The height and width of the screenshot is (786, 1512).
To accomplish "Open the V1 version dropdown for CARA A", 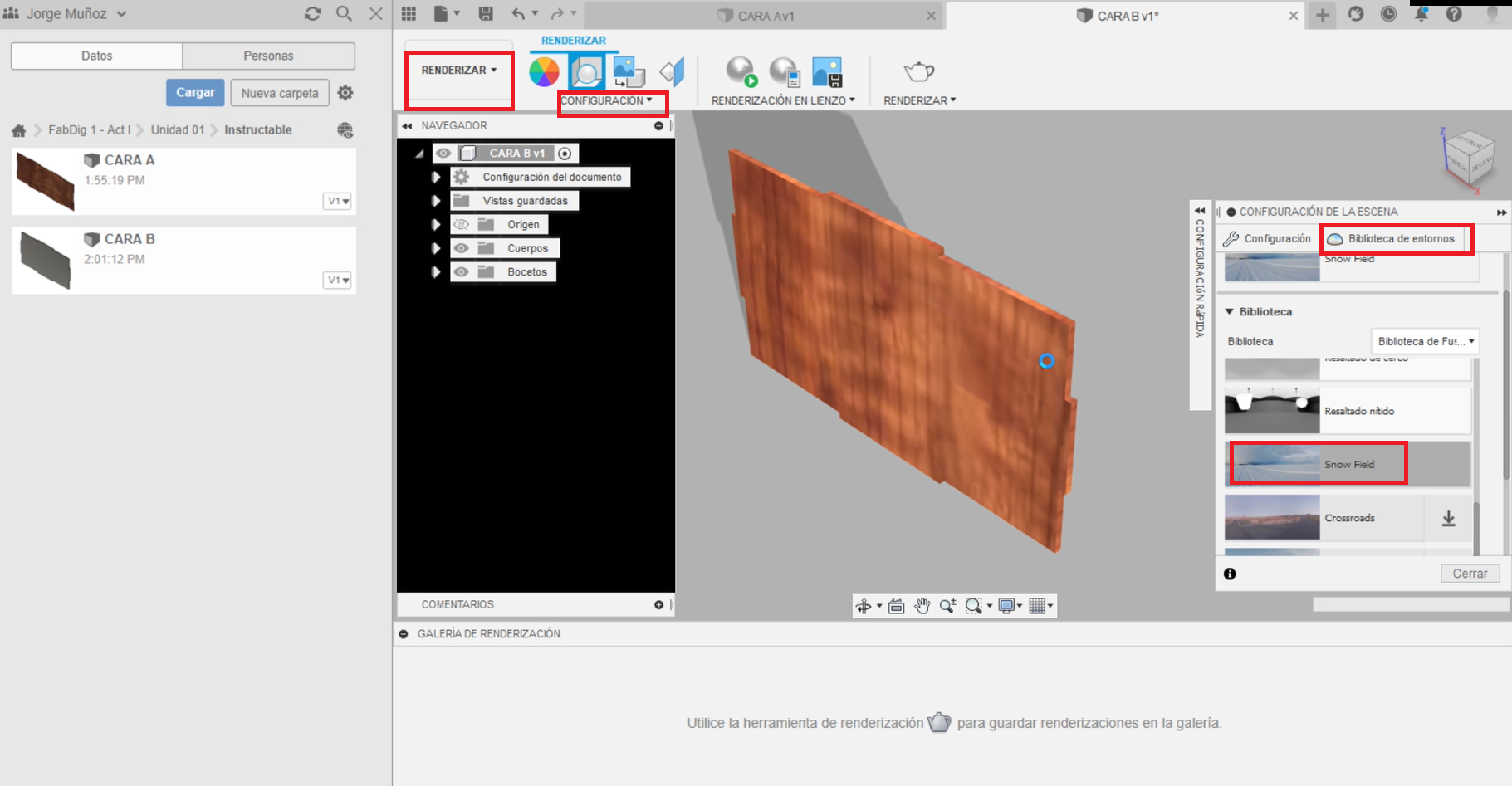I will click(x=336, y=201).
